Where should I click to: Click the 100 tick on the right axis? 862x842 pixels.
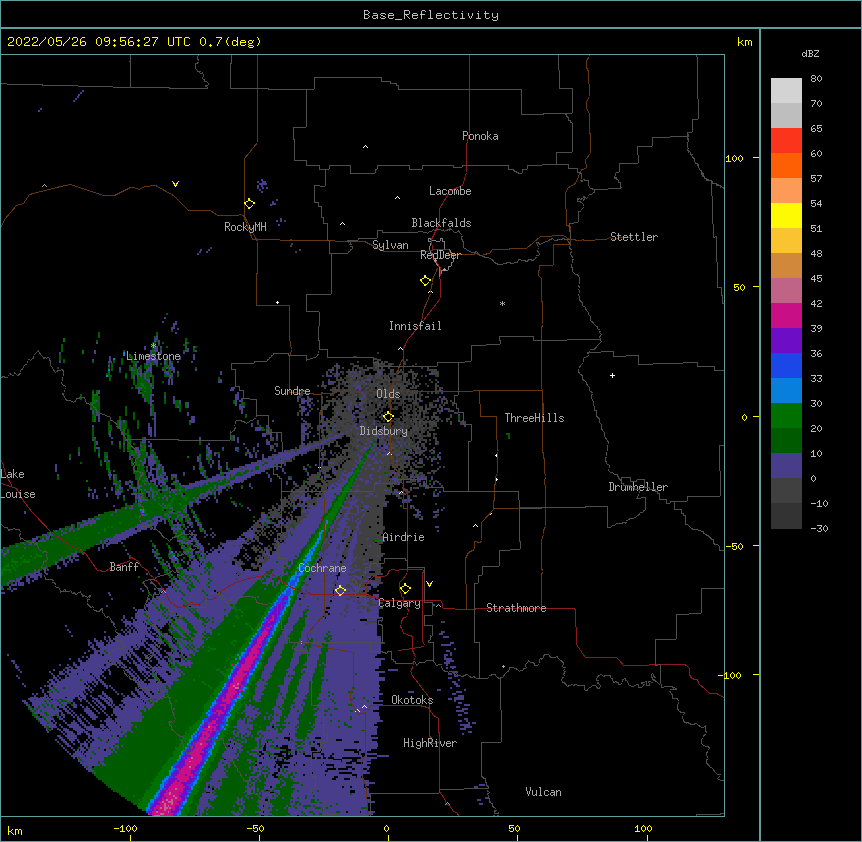(734, 158)
